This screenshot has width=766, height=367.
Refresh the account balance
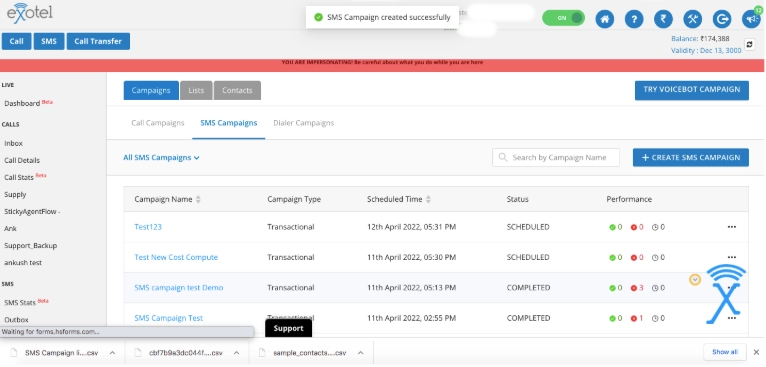749,44
